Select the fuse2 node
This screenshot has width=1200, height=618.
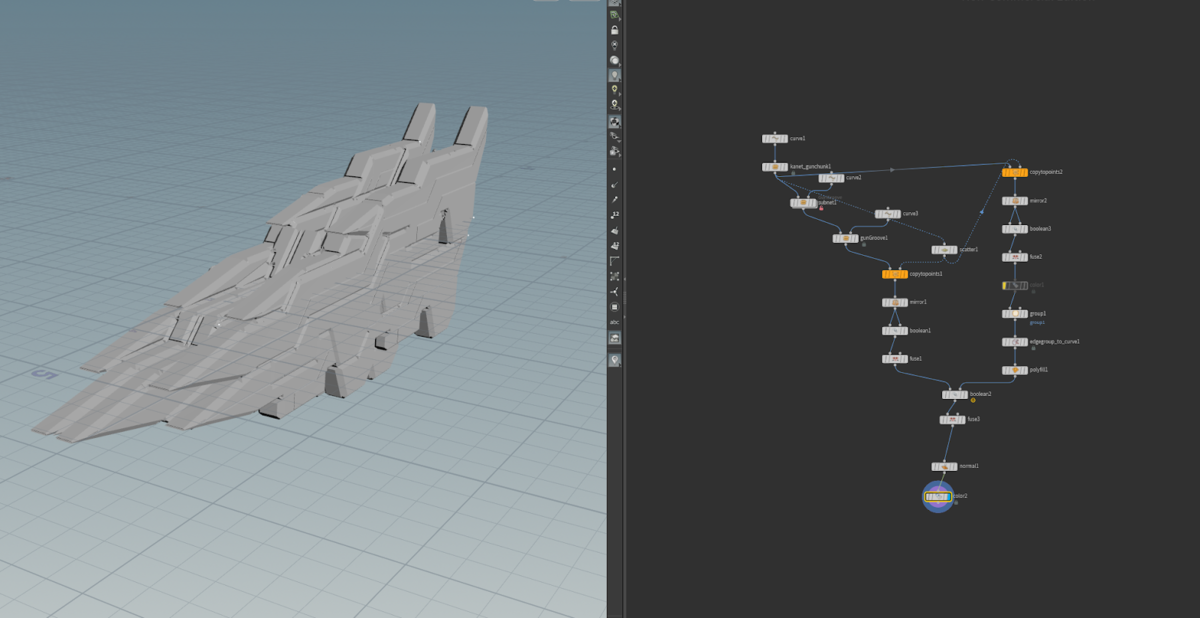click(1015, 257)
